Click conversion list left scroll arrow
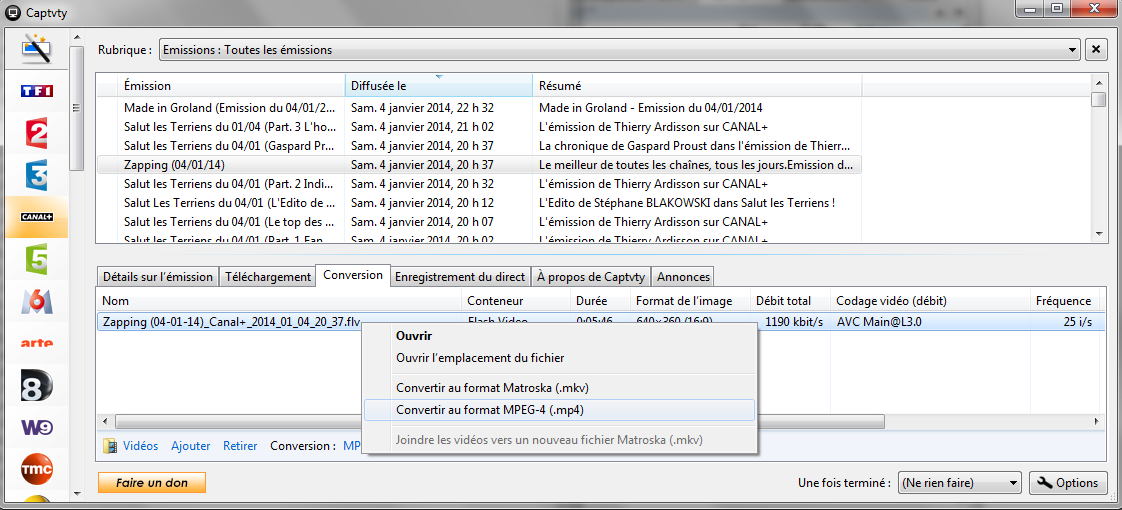 coord(105,422)
